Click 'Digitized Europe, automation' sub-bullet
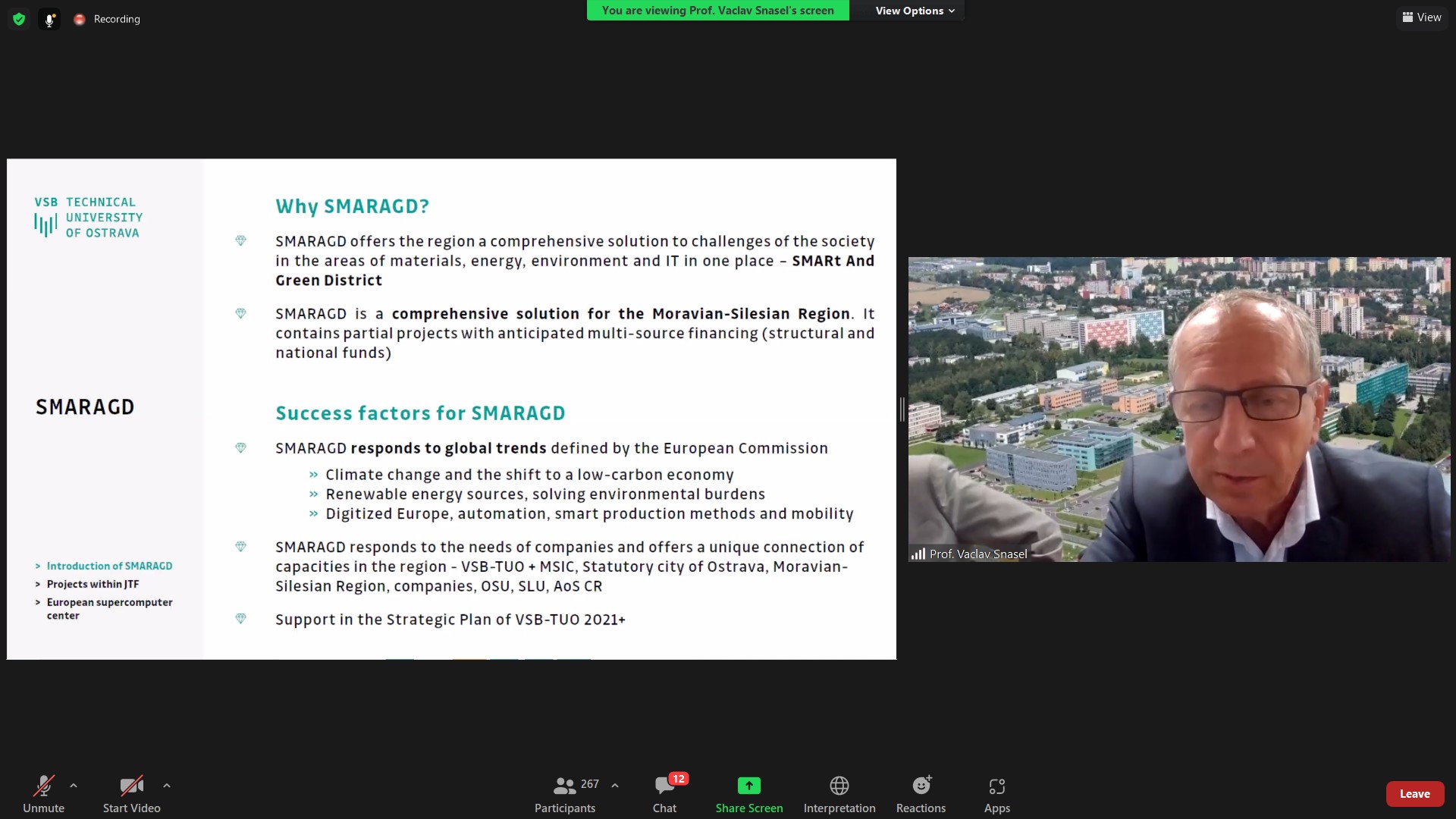The image size is (1456, 819). coord(589,514)
